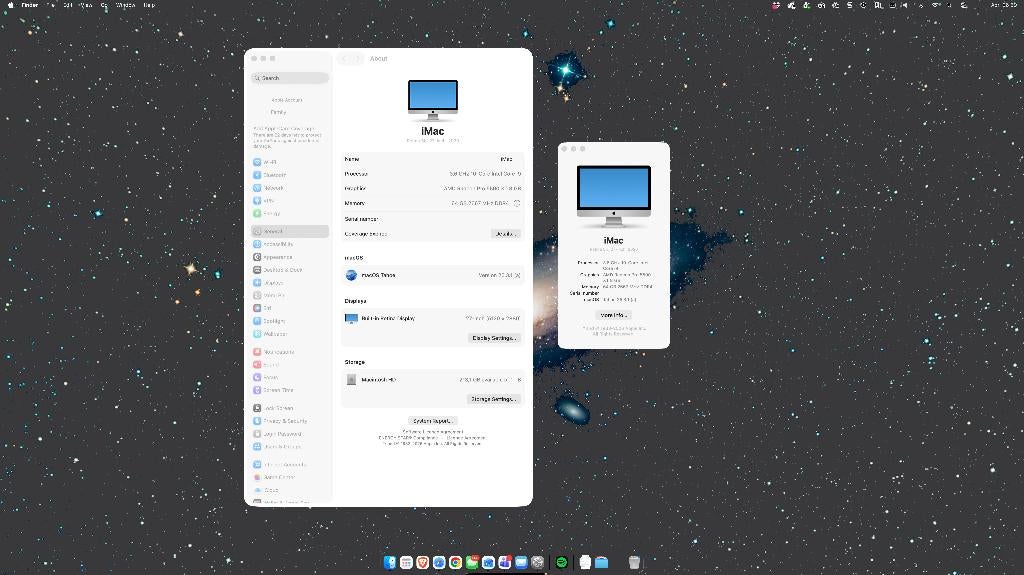This screenshot has width=1024, height=575.
Task: Open Siri settings in the sidebar
Action: [289, 308]
